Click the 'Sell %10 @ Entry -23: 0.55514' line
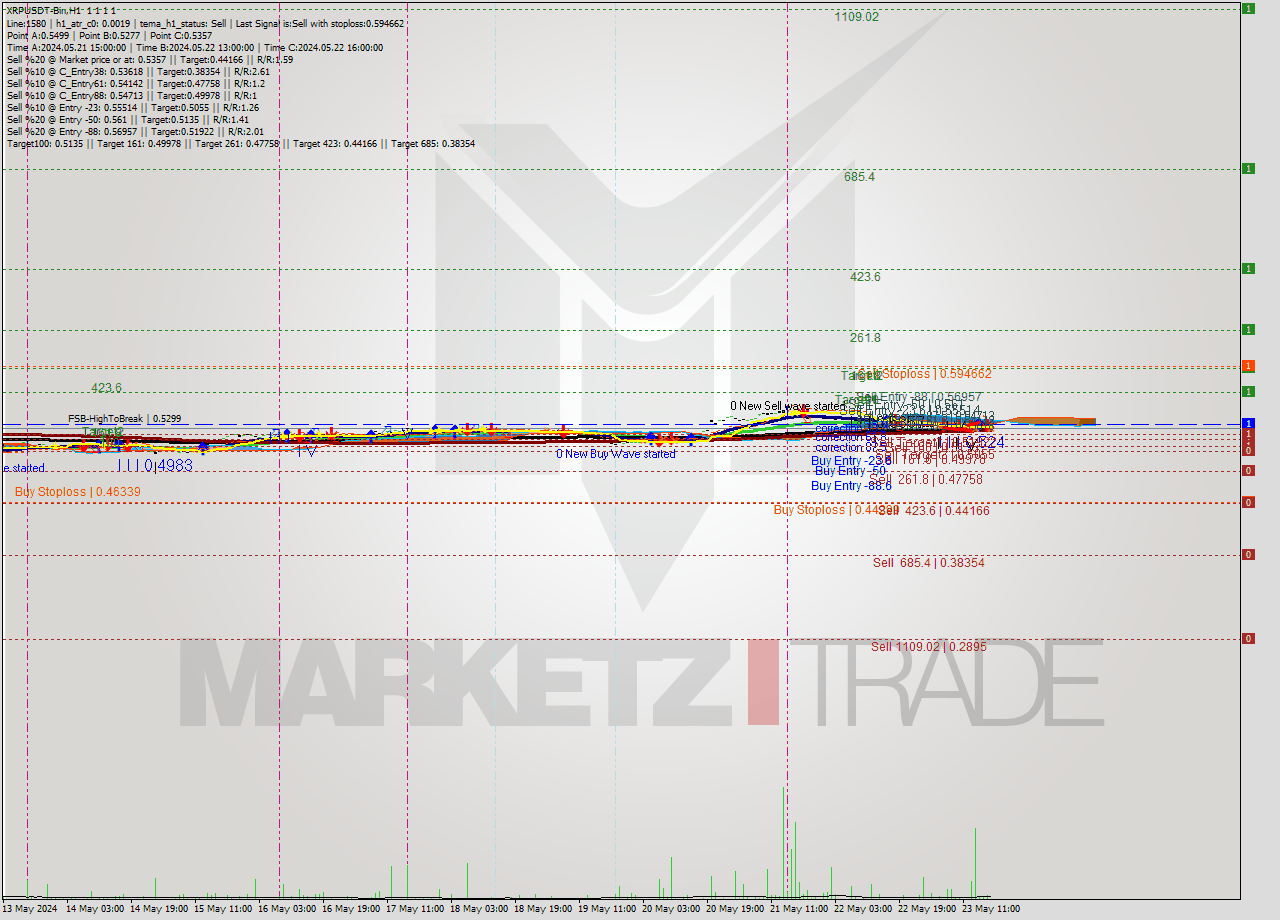This screenshot has height=920, width=1280. 133,107
